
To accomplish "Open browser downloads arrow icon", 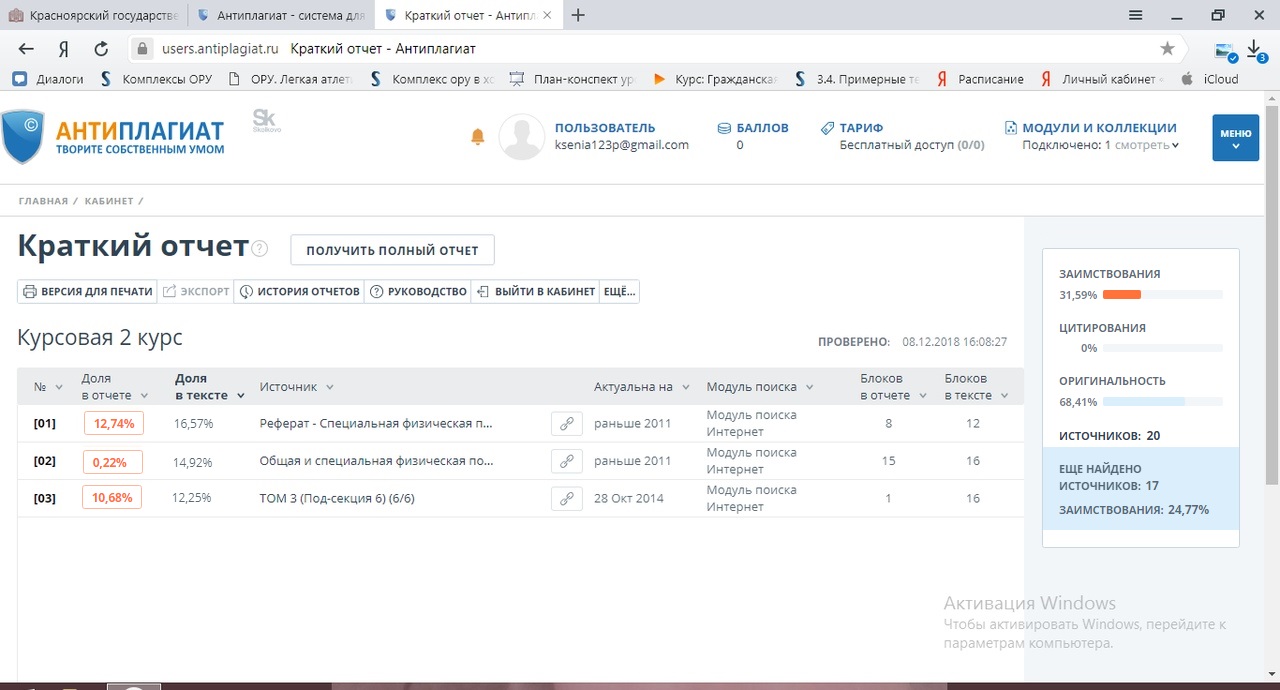I will [1255, 49].
